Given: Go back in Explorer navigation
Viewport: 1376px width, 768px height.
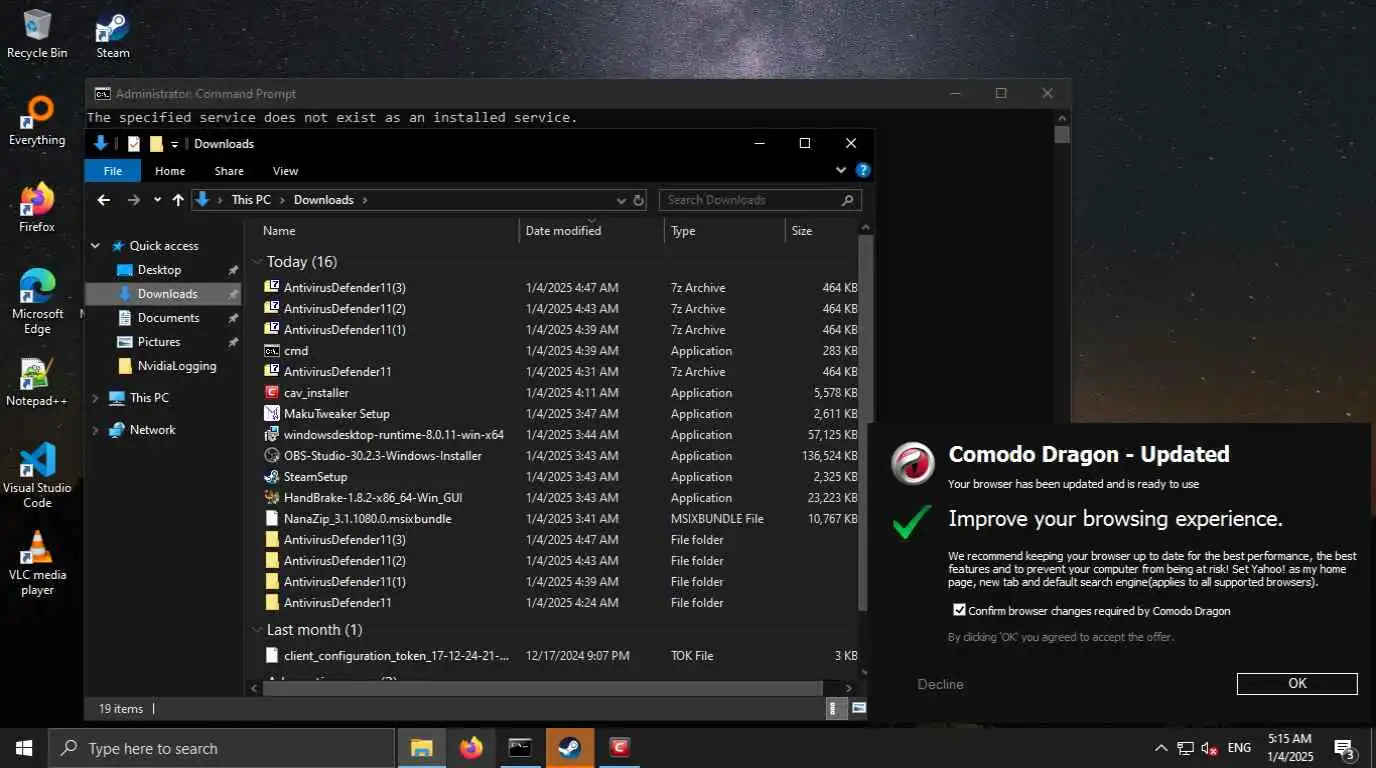Looking at the screenshot, I should click(103, 200).
